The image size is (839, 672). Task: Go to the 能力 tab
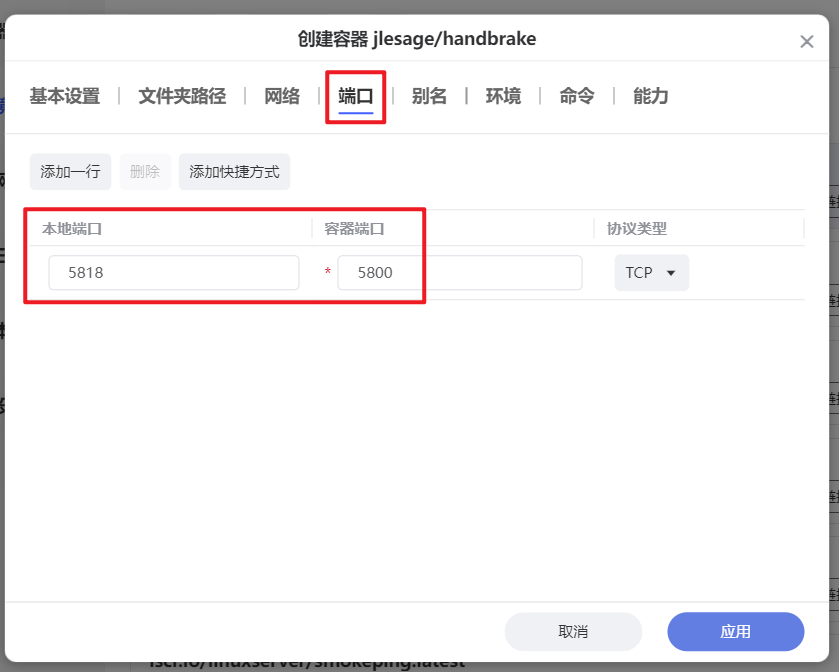coord(651,96)
